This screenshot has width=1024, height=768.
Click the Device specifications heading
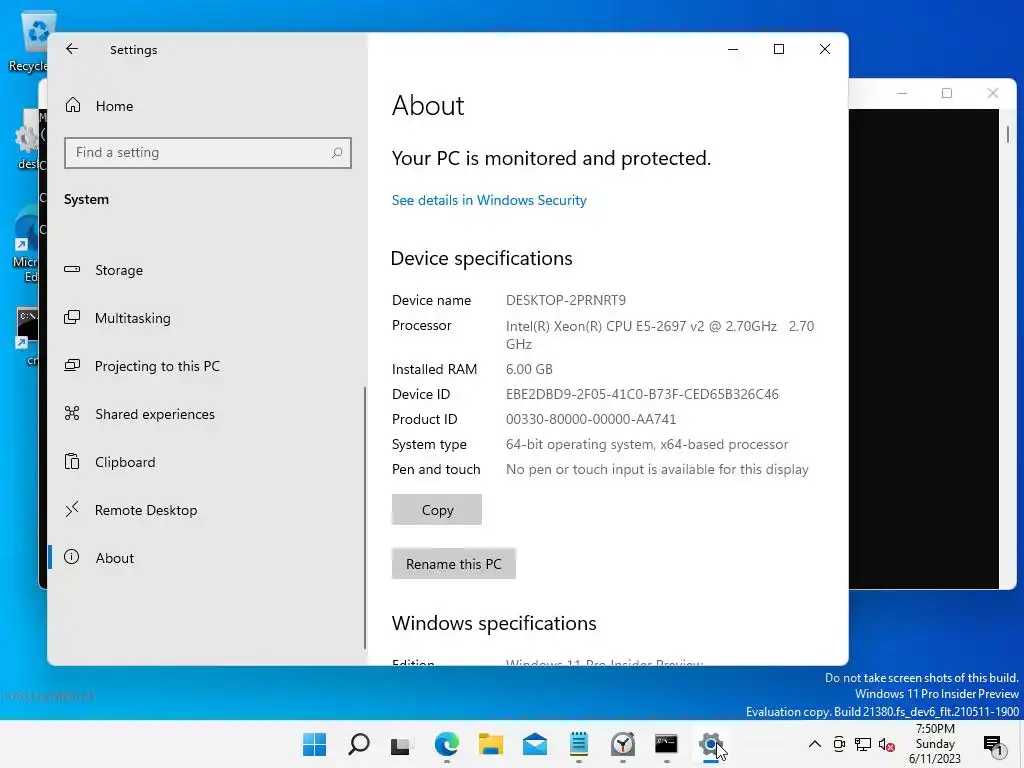[481, 259]
